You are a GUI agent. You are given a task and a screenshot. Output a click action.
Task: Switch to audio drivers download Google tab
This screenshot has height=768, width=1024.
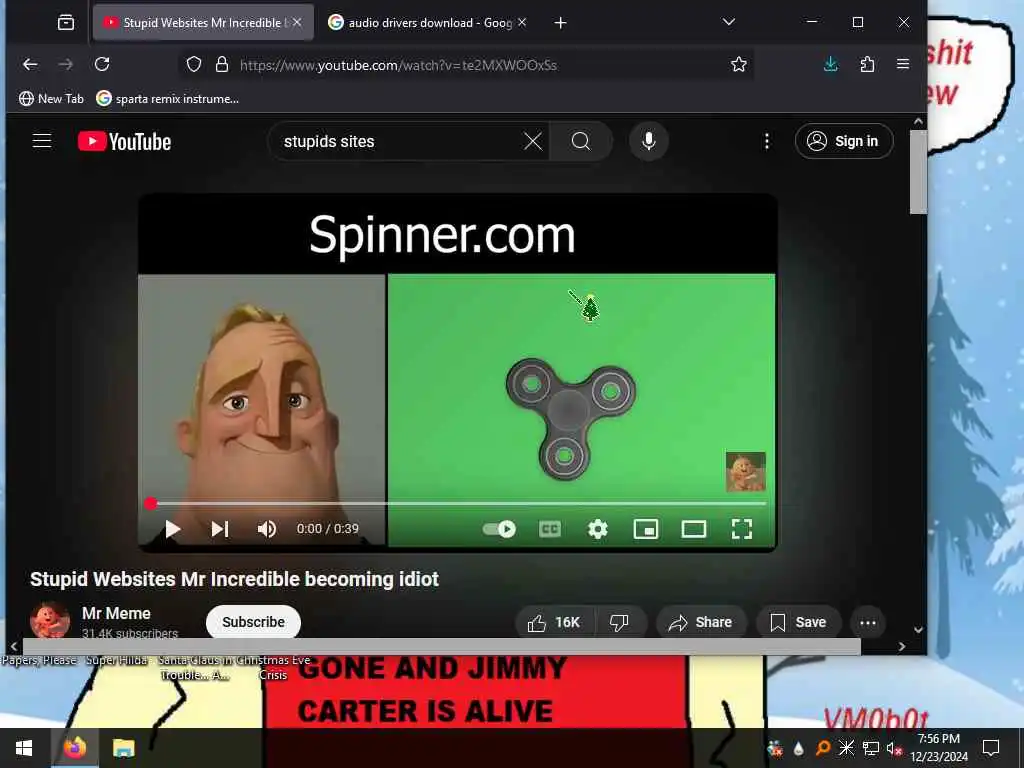pyautogui.click(x=429, y=23)
